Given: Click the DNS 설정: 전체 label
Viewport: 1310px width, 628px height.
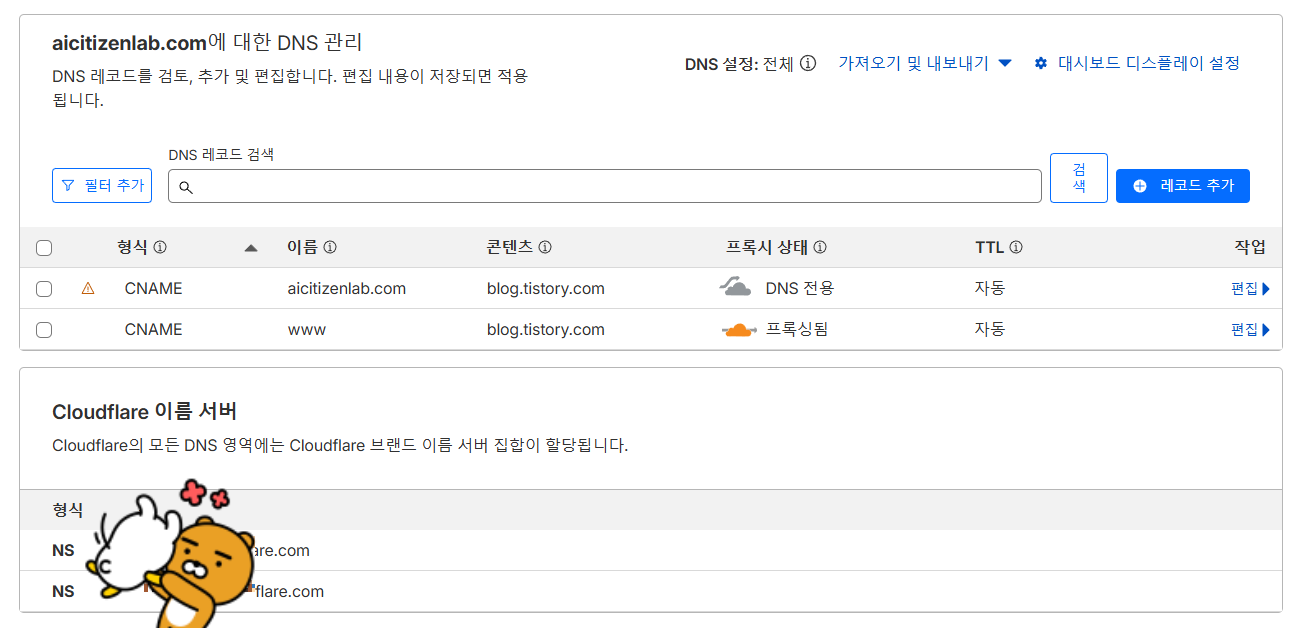Looking at the screenshot, I should point(739,64).
